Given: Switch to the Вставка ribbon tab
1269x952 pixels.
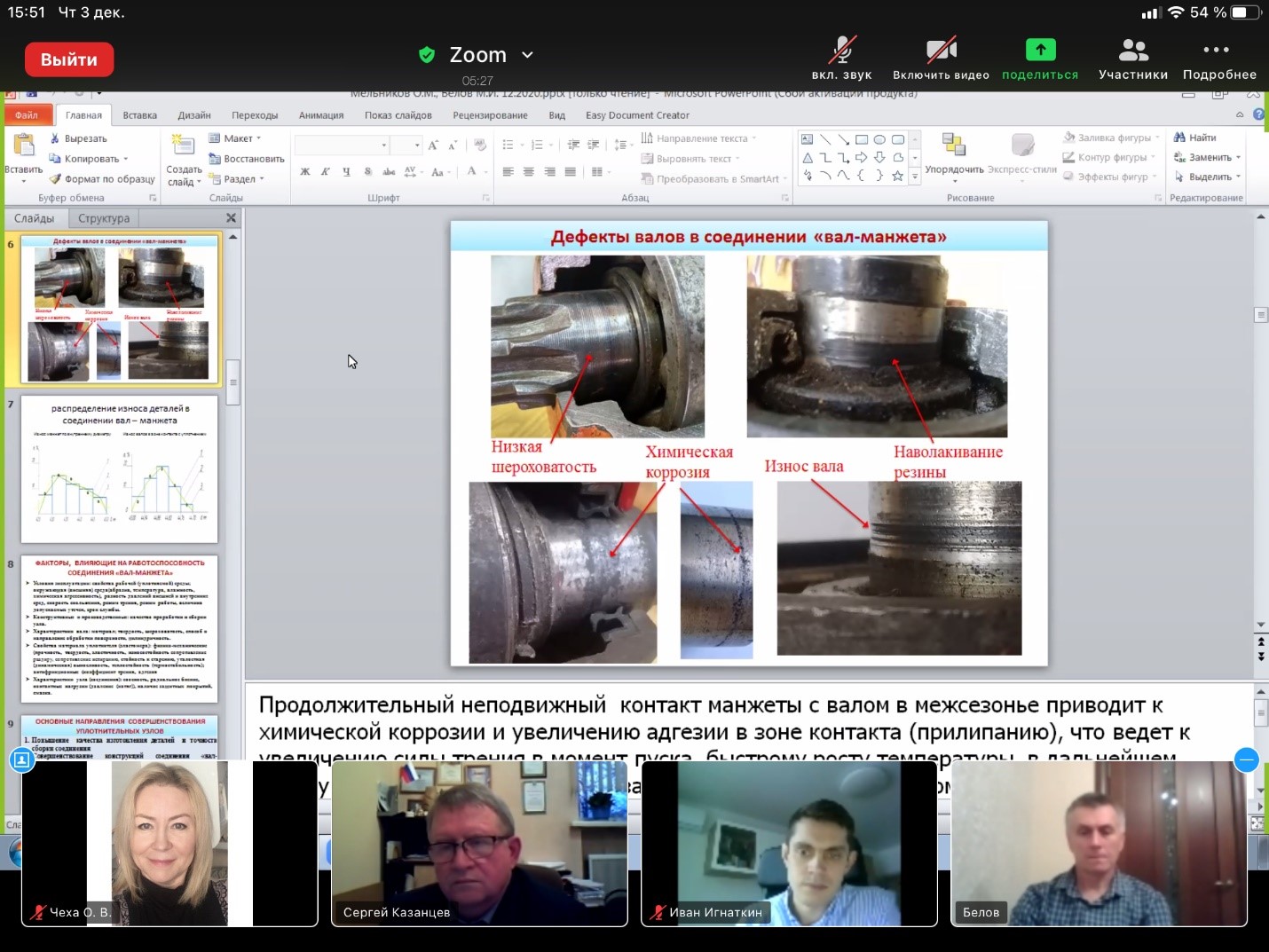Looking at the screenshot, I should coord(139,115).
